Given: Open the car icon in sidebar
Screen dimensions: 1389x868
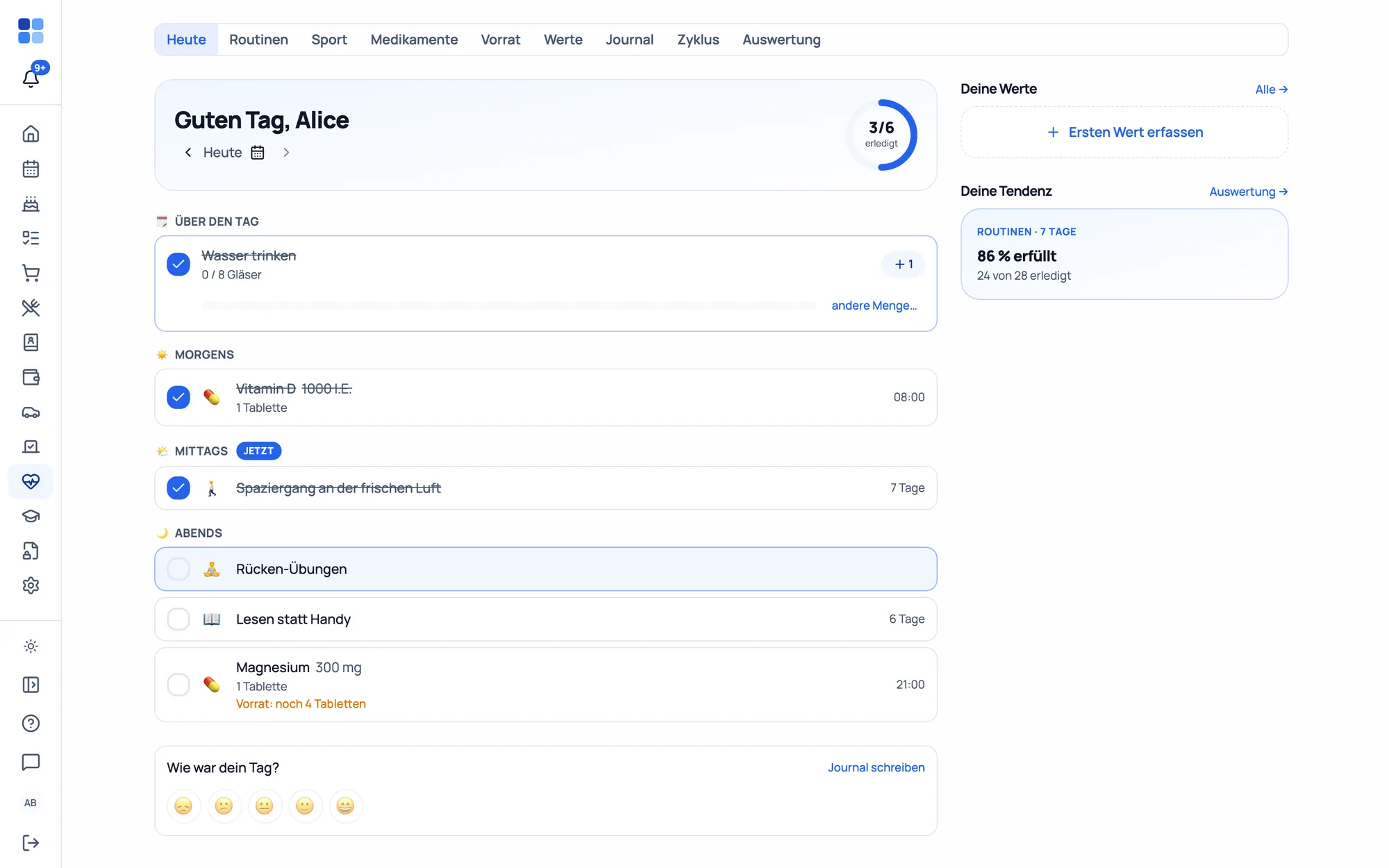Looking at the screenshot, I should click(x=31, y=412).
